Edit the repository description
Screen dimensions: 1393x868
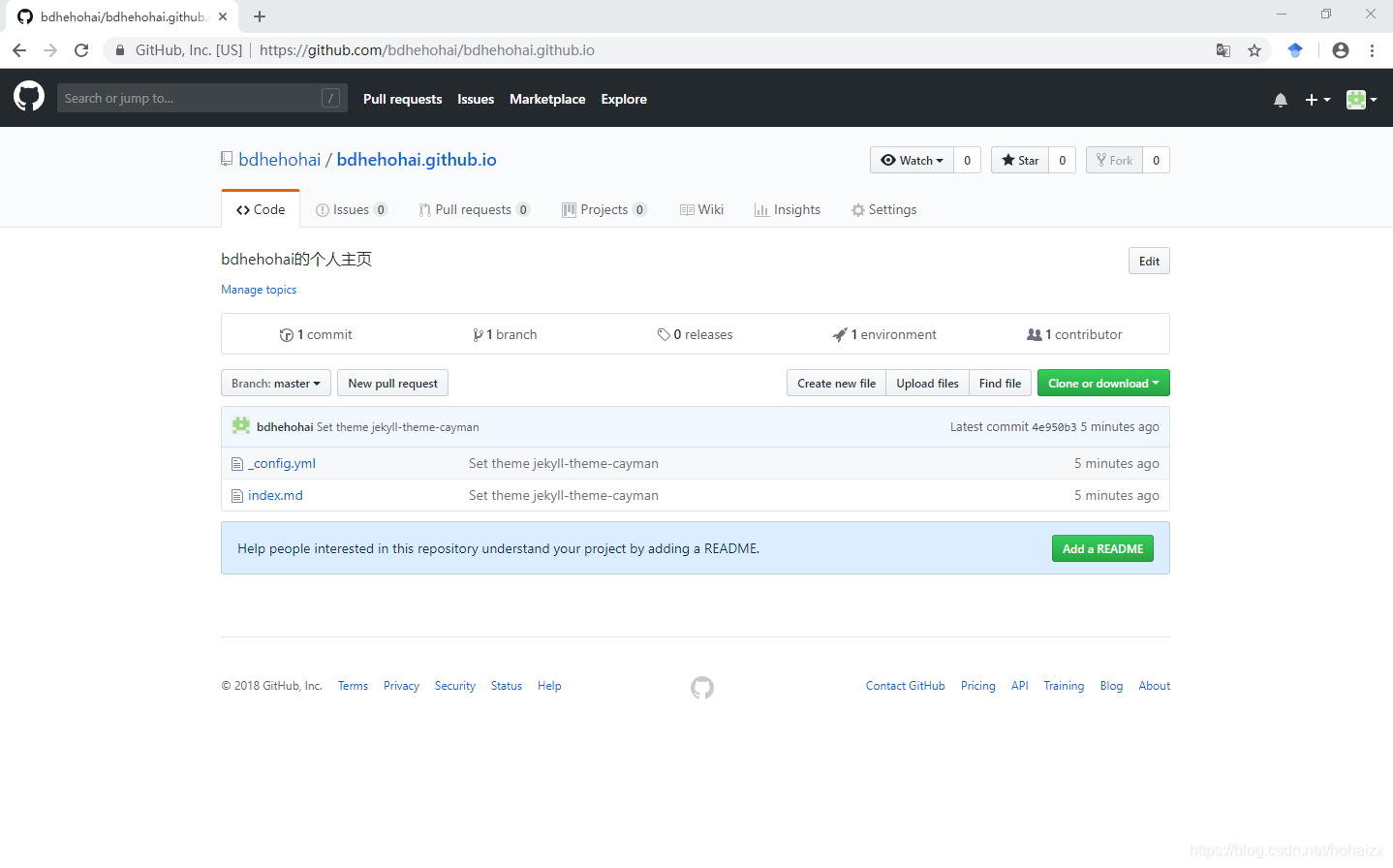coord(1149,261)
